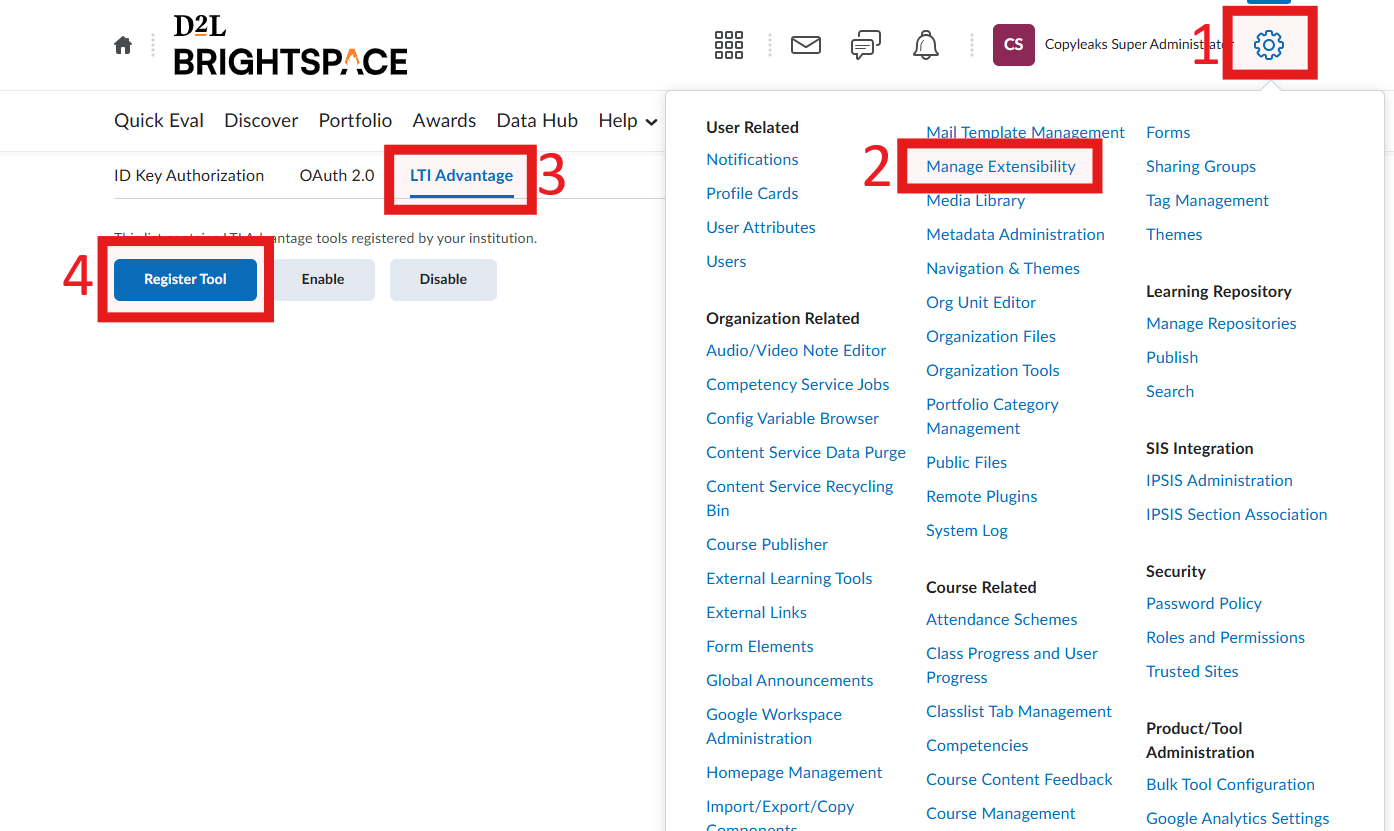
Task: Open the CS user avatar menu
Action: tap(1013, 45)
